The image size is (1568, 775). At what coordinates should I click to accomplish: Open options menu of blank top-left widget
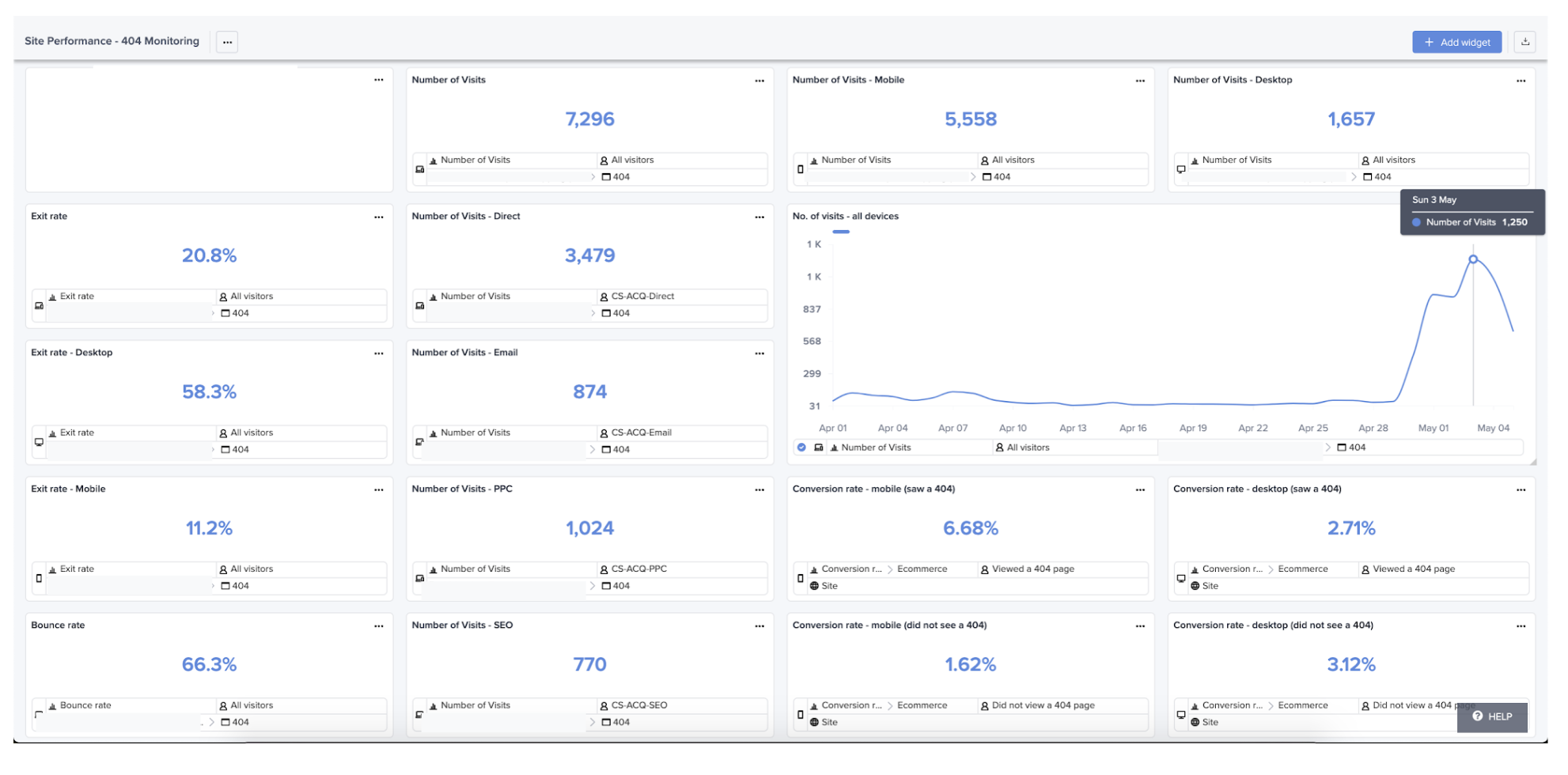[379, 80]
